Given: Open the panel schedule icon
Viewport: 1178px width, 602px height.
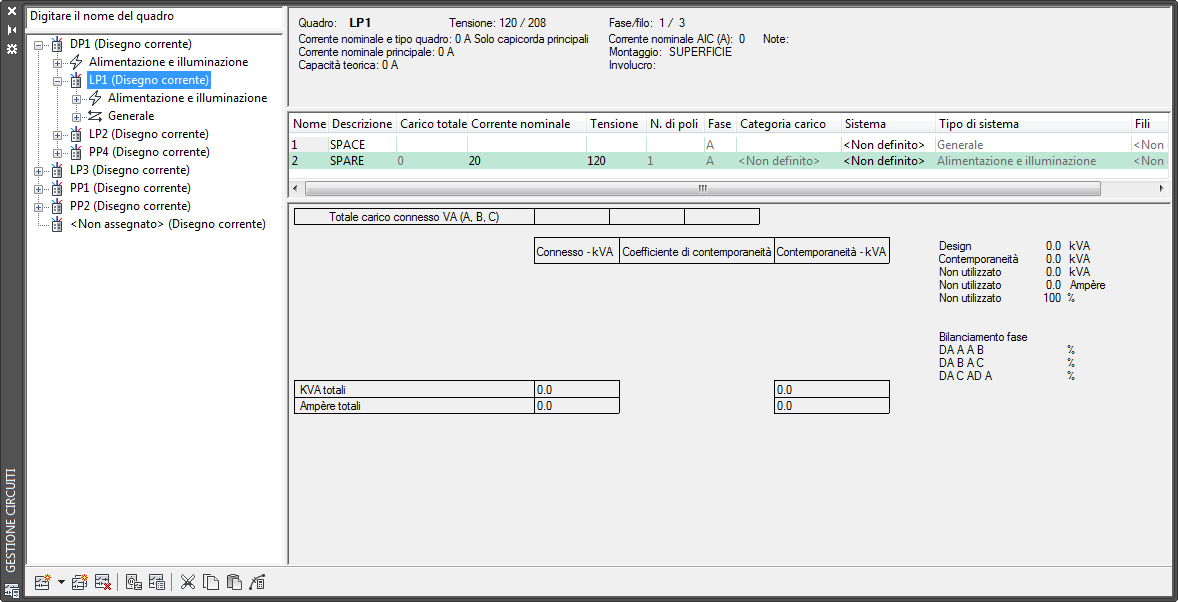Looking at the screenshot, I should tap(157, 581).
